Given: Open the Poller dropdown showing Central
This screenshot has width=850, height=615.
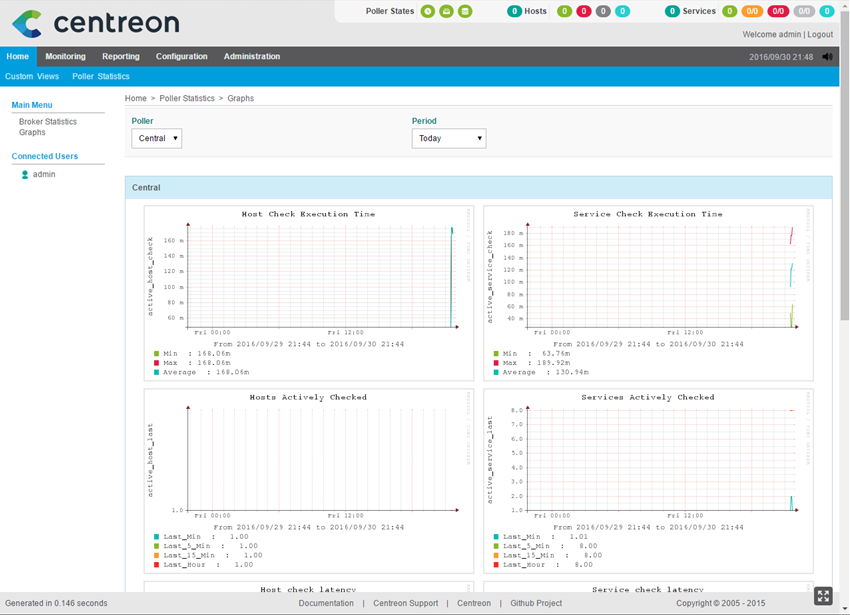Looking at the screenshot, I should pos(156,139).
